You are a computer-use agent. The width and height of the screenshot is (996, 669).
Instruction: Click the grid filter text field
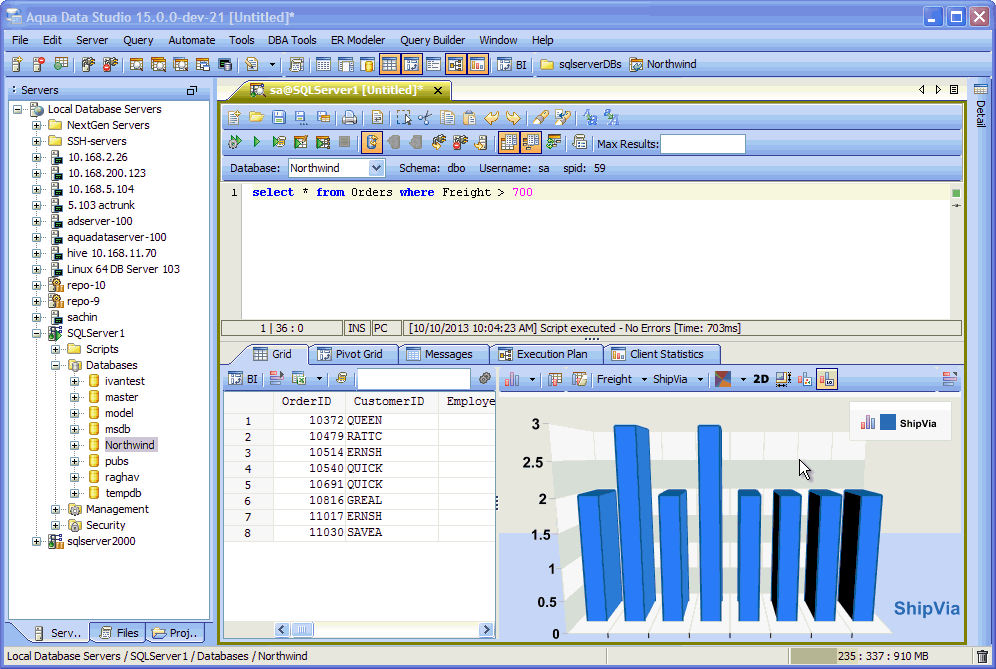tap(414, 379)
